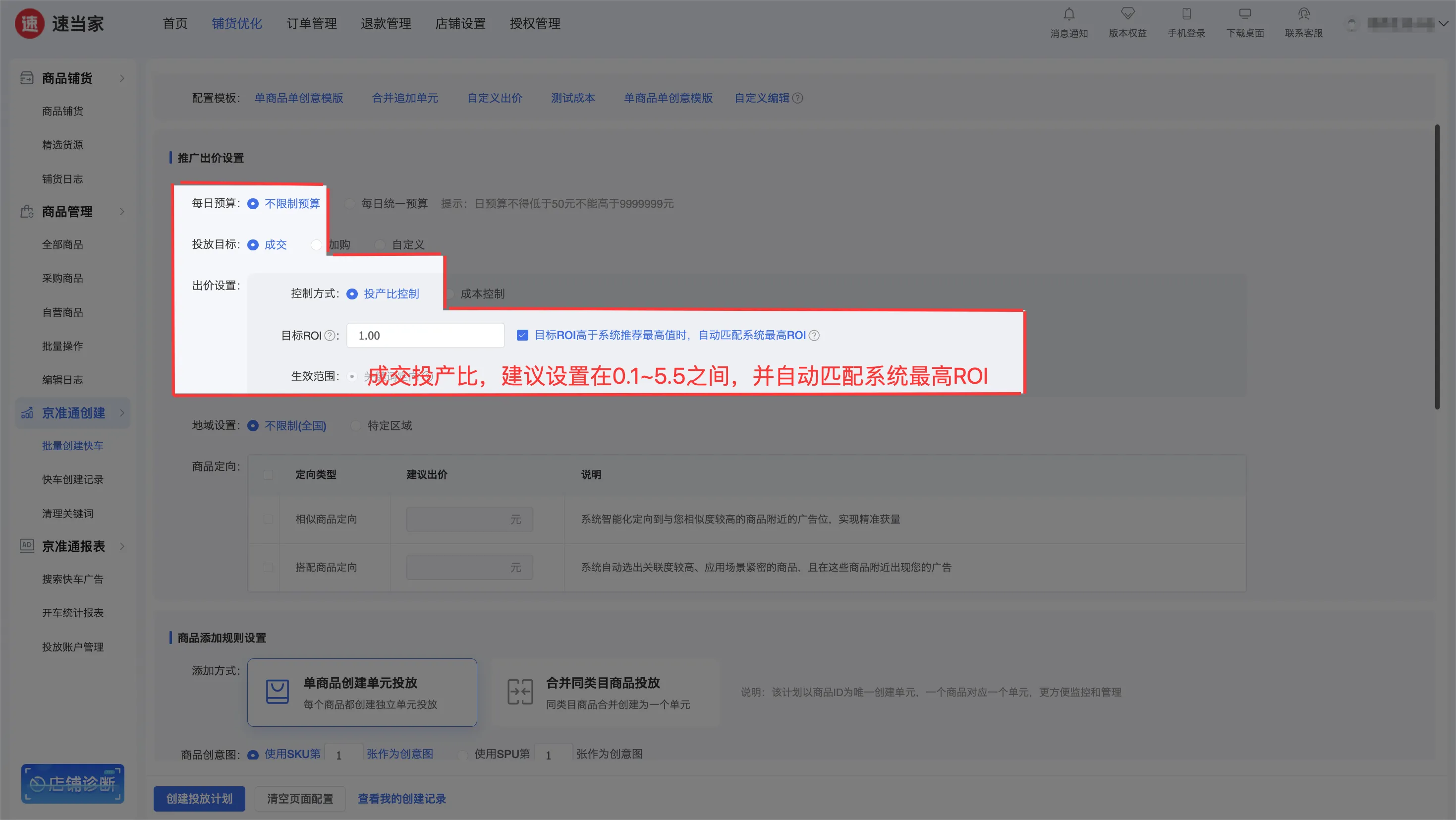Click the 创建投放计划 button
1456x820 pixels.
[x=199, y=799]
